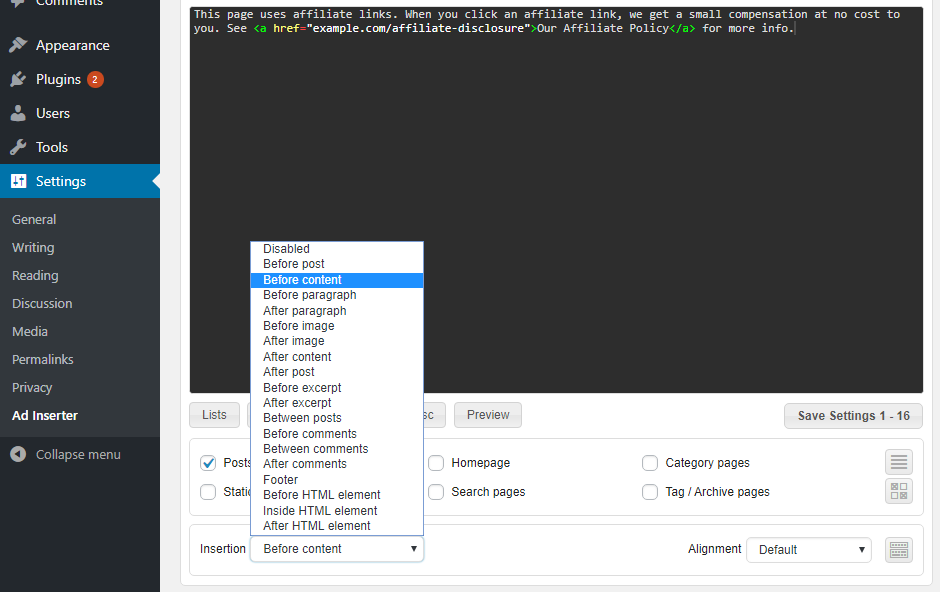940x592 pixels.
Task: Open the Alignment dropdown set to Default
Action: pyautogui.click(x=808, y=549)
